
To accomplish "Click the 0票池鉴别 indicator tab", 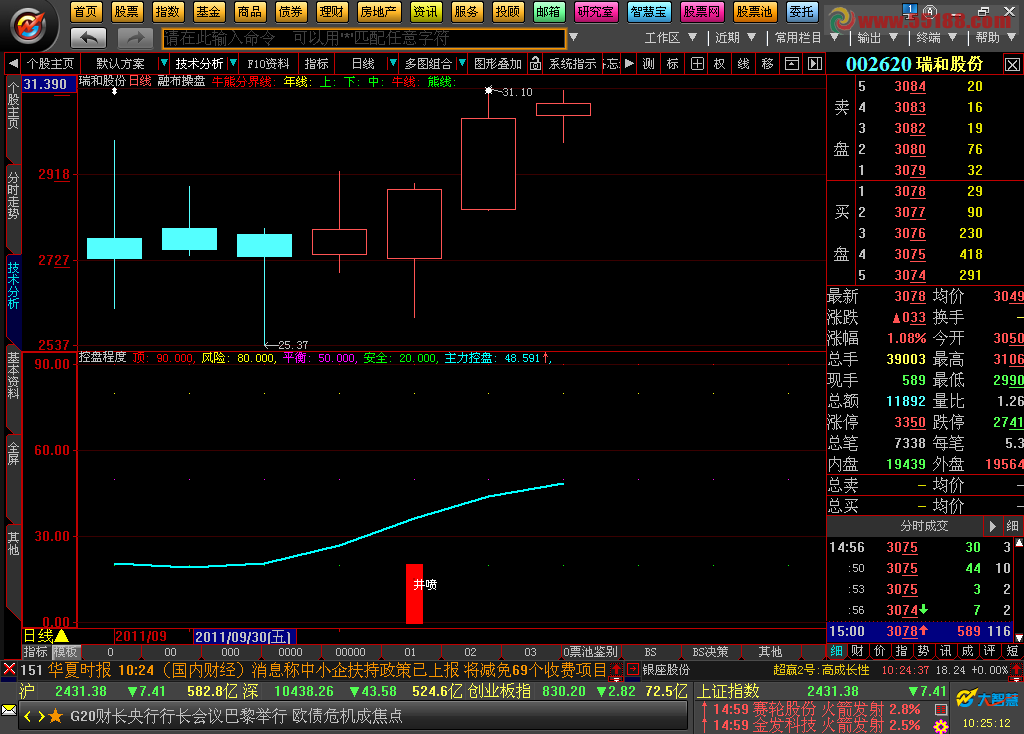I will coord(590,652).
